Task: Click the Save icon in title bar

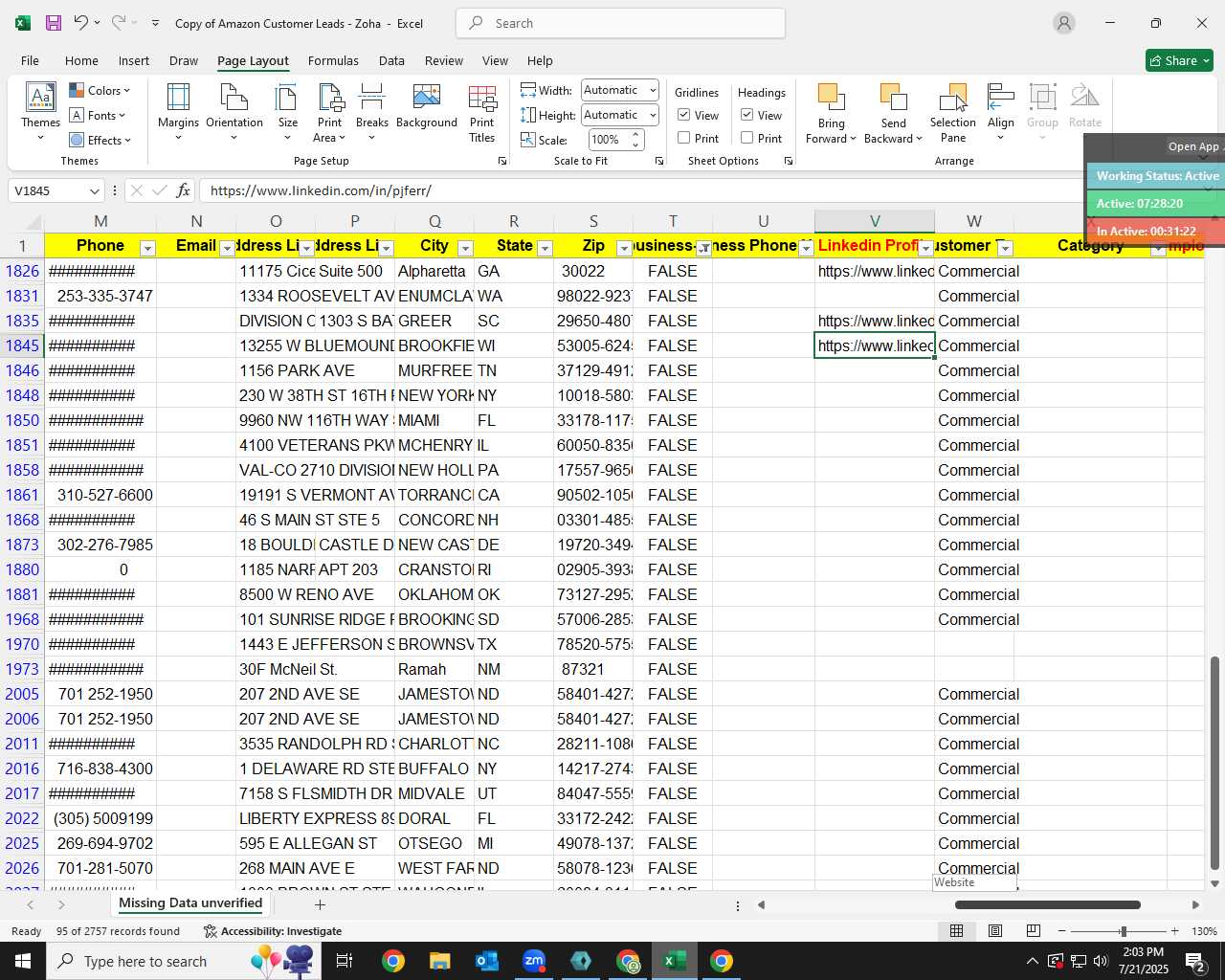Action: pyautogui.click(x=54, y=23)
